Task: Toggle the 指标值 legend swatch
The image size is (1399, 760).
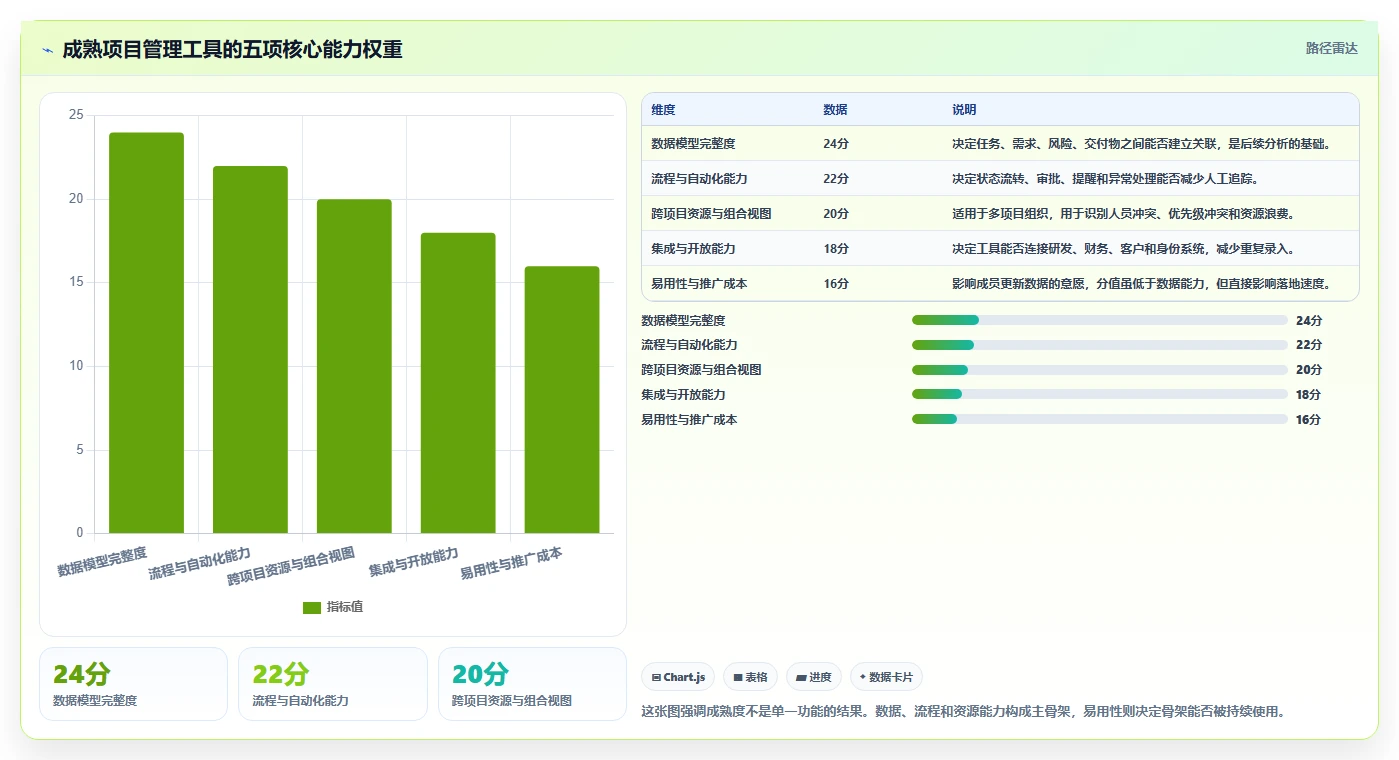Action: (x=312, y=608)
